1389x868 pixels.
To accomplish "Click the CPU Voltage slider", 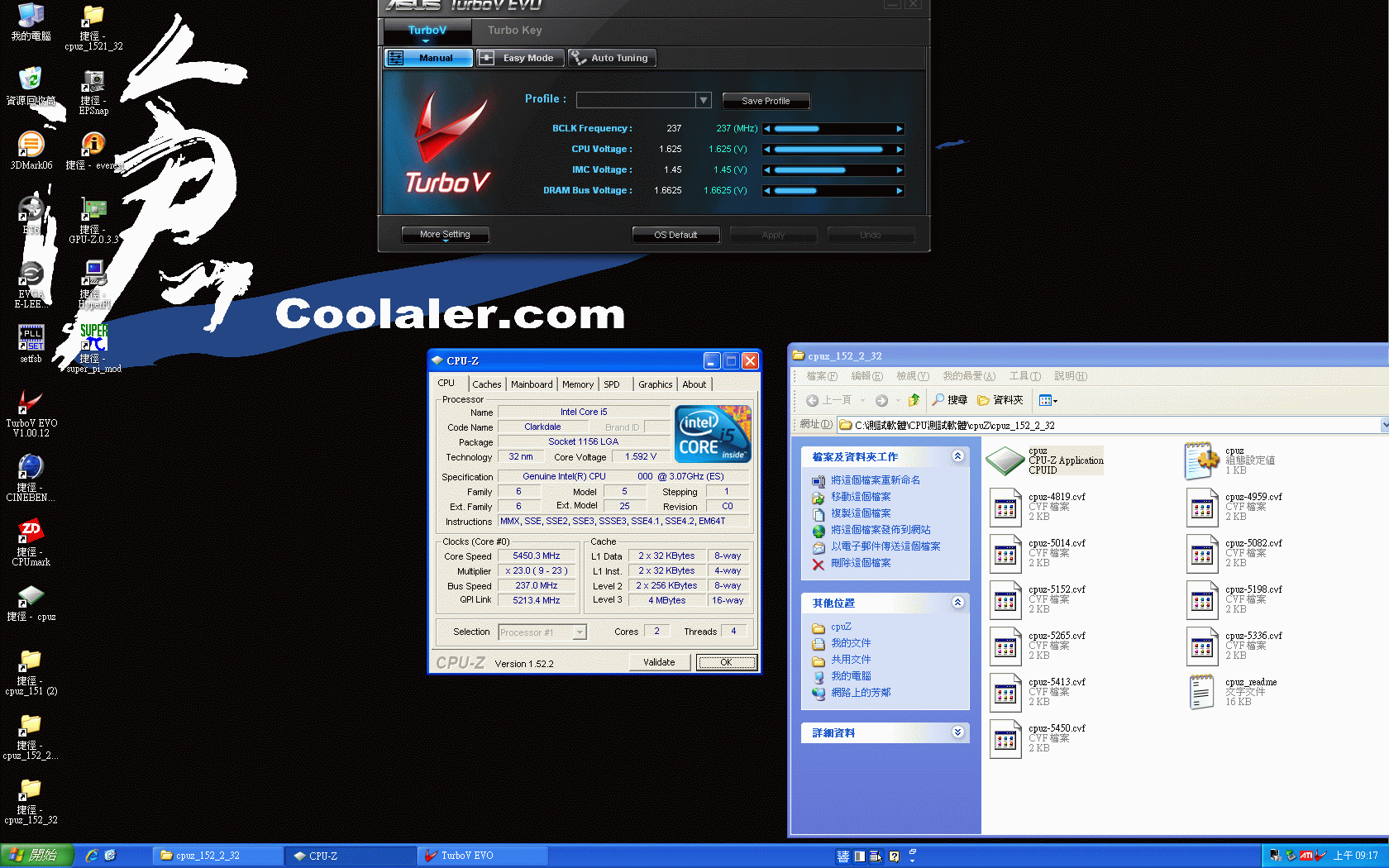I will pyautogui.click(x=833, y=150).
